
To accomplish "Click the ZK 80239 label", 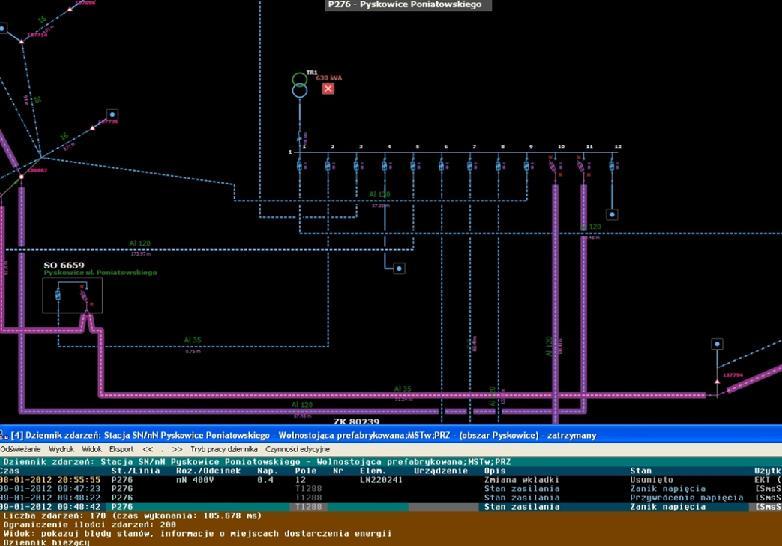I will [356, 422].
